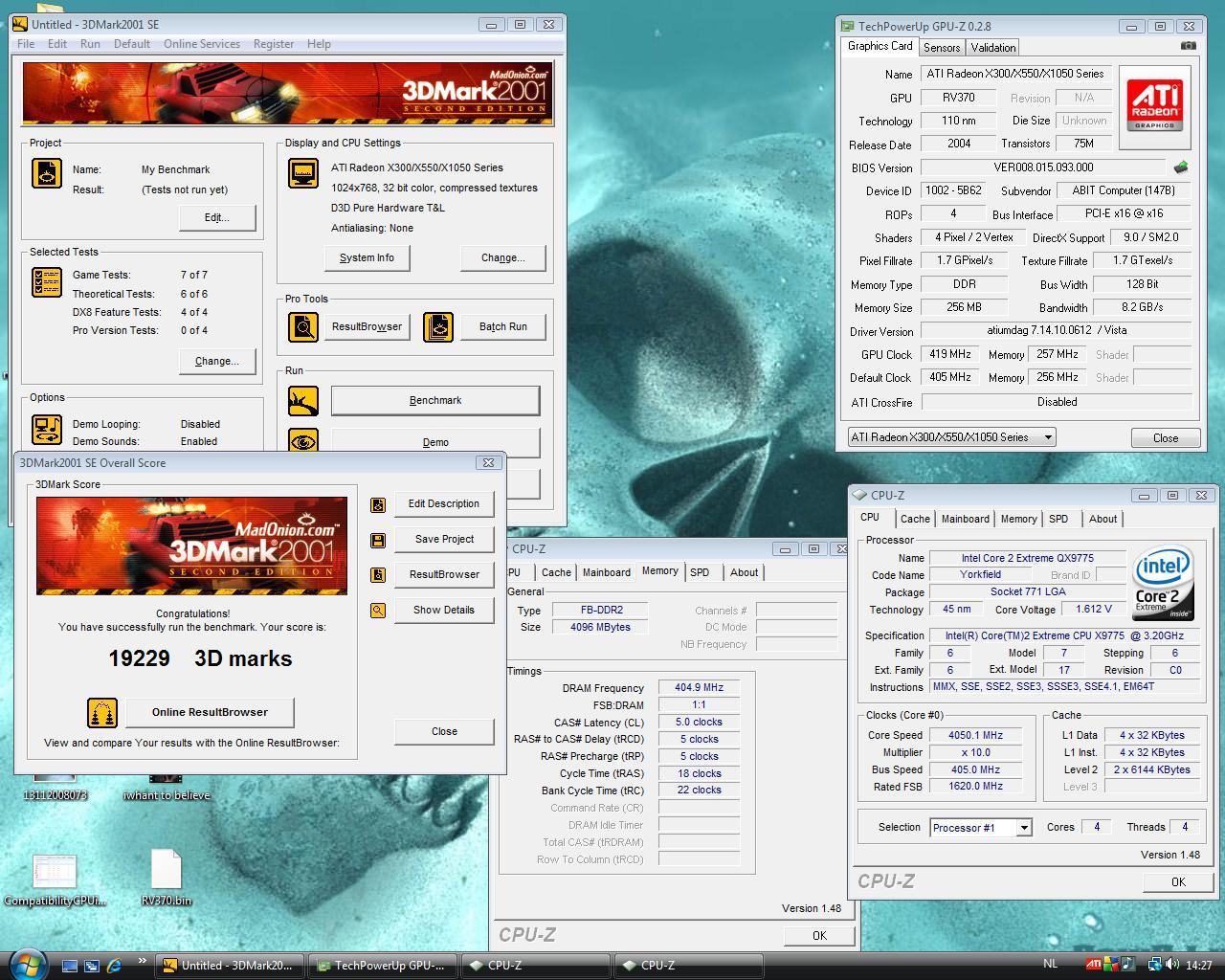Open the Register menu in 3DMark2001

[274, 44]
